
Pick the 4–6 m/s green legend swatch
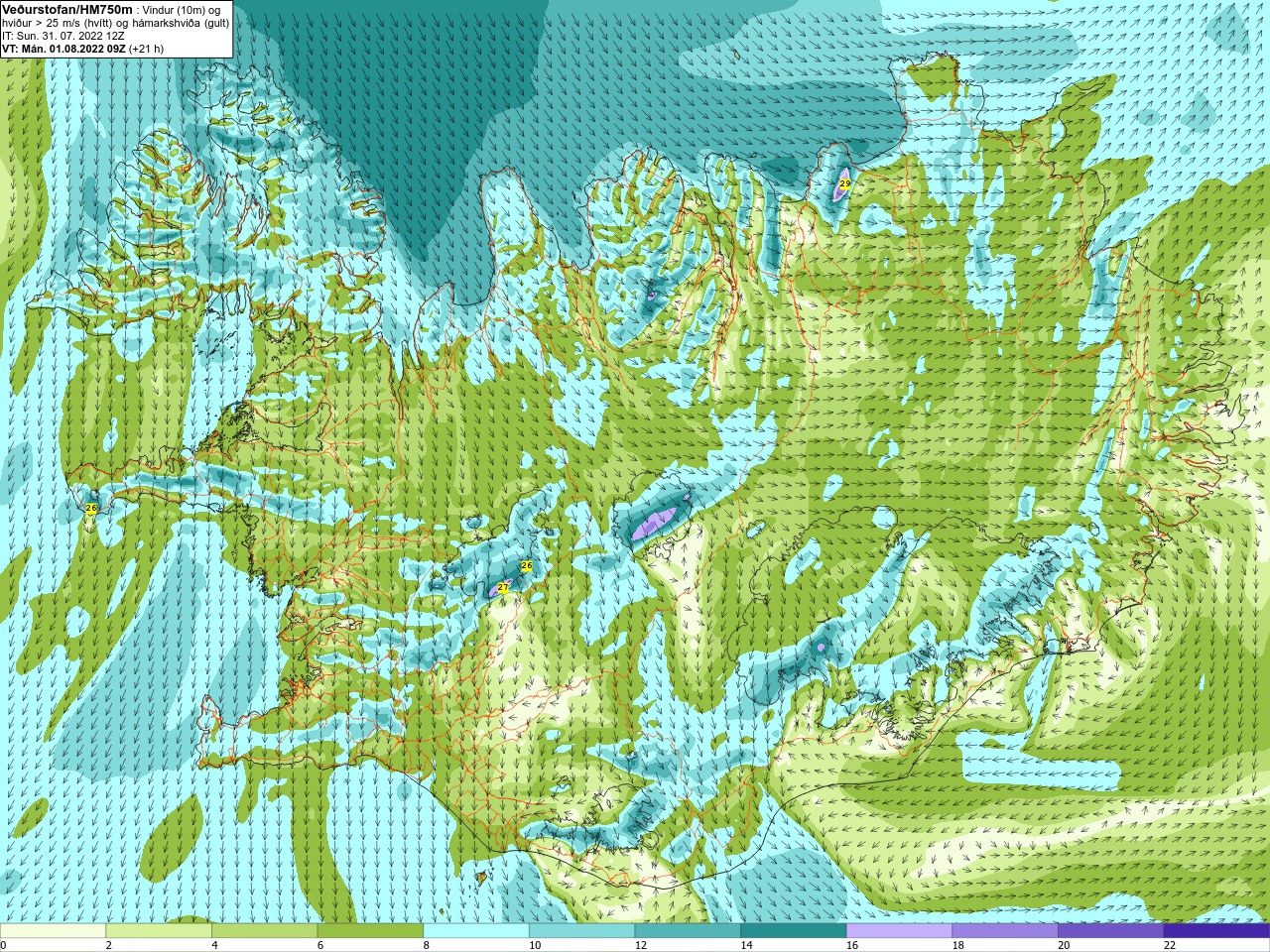point(264,931)
